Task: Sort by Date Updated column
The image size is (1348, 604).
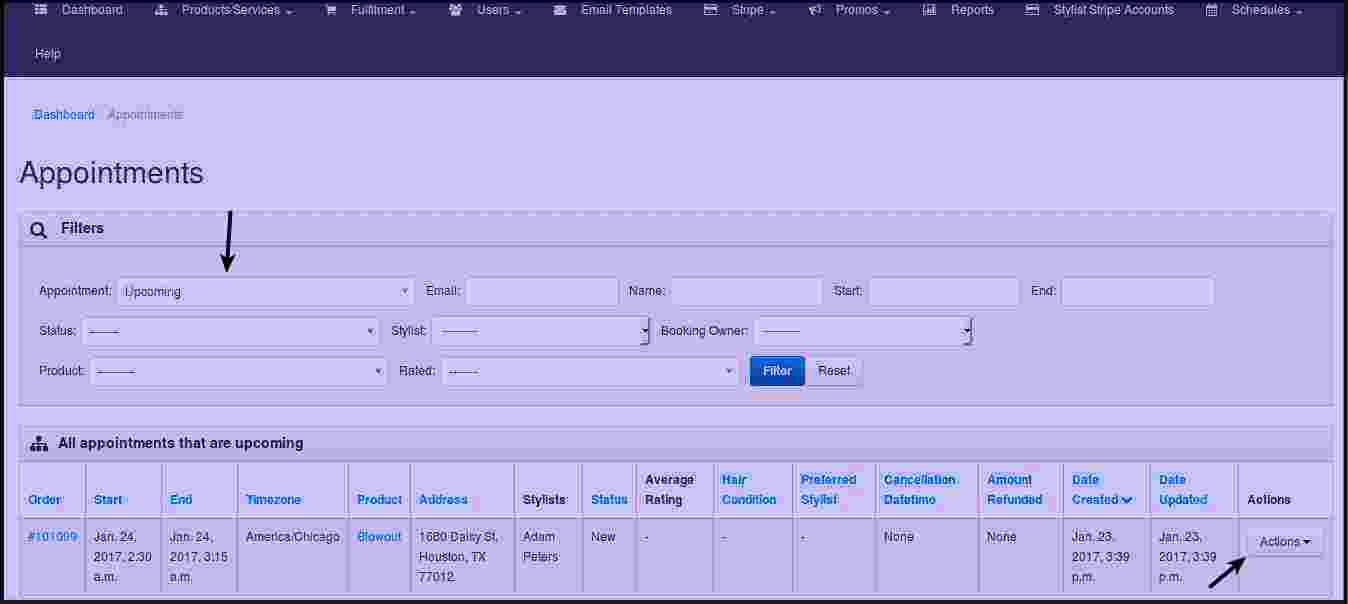Action: click(1183, 490)
